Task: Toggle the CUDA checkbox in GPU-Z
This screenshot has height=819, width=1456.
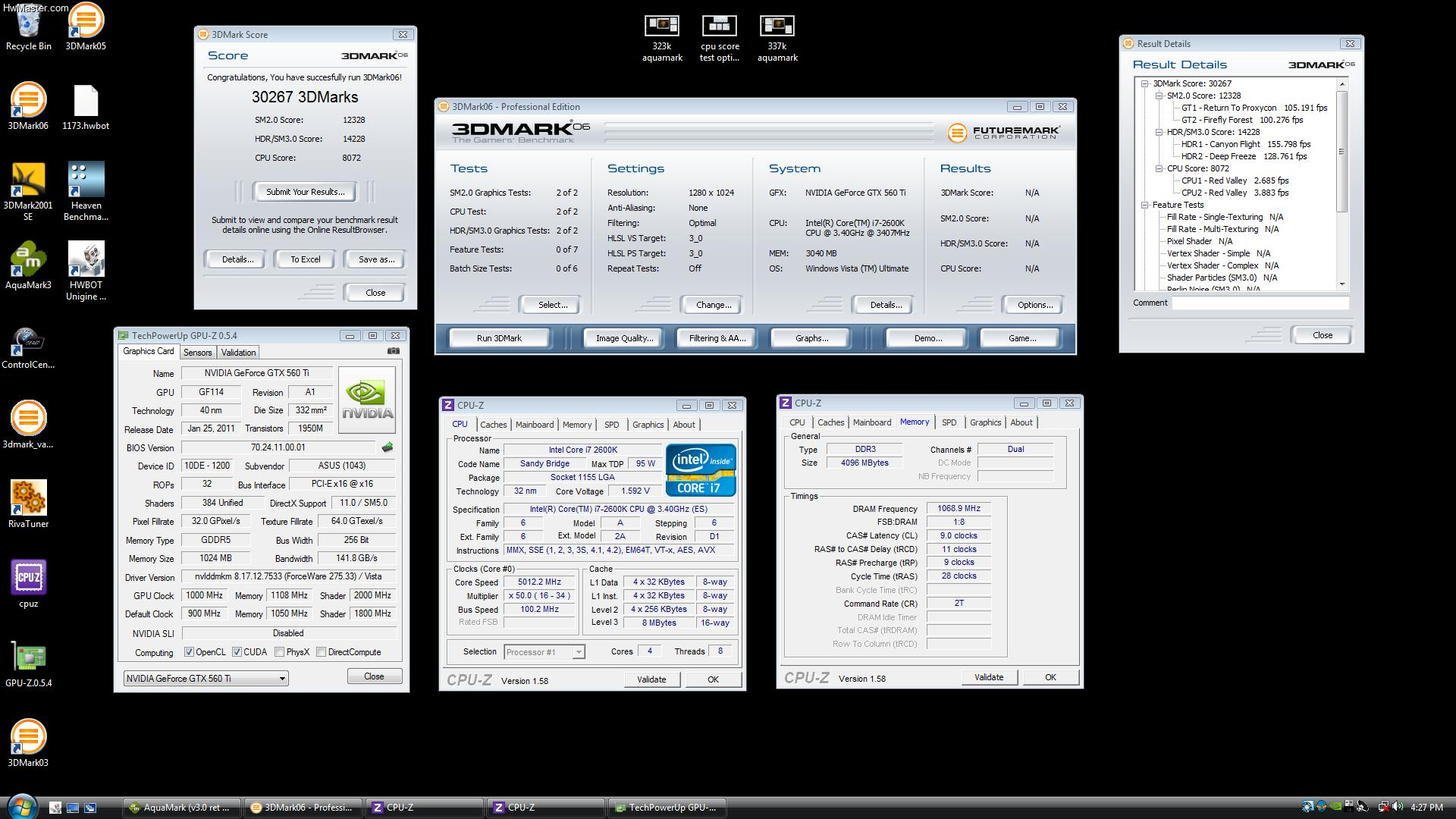Action: click(237, 652)
